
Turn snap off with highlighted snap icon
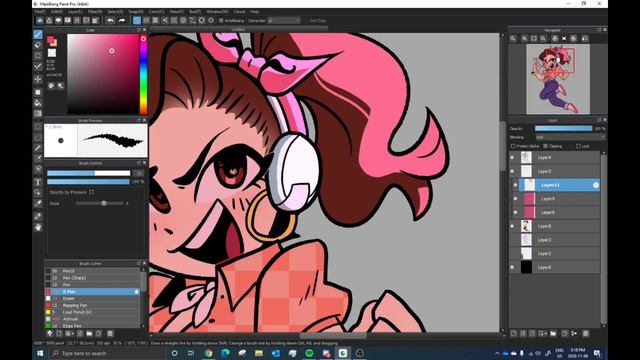(x=137, y=20)
